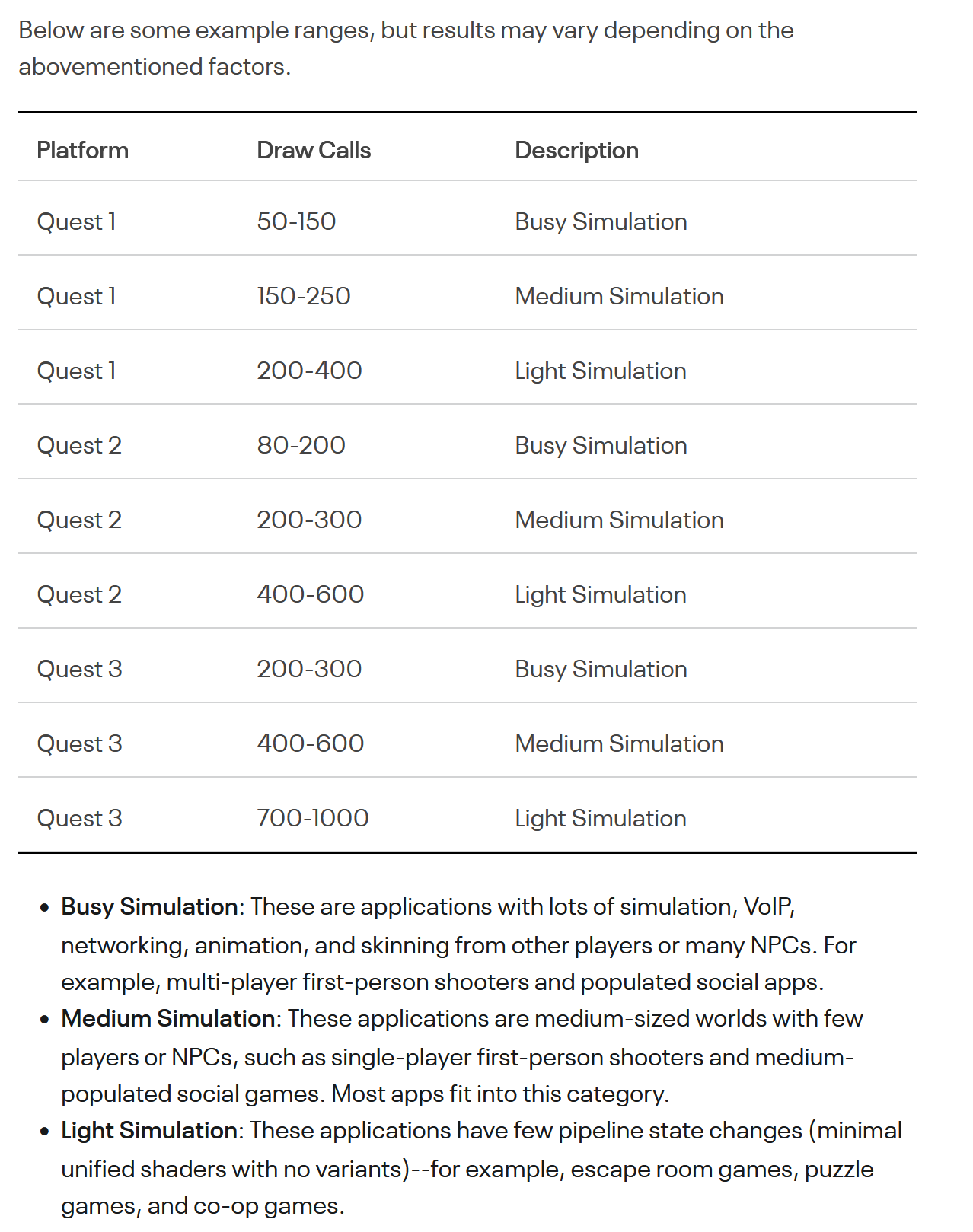Viewport: 973px width, 1232px height.
Task: Click the 700-1000 draw calls cell
Action: coord(312,818)
